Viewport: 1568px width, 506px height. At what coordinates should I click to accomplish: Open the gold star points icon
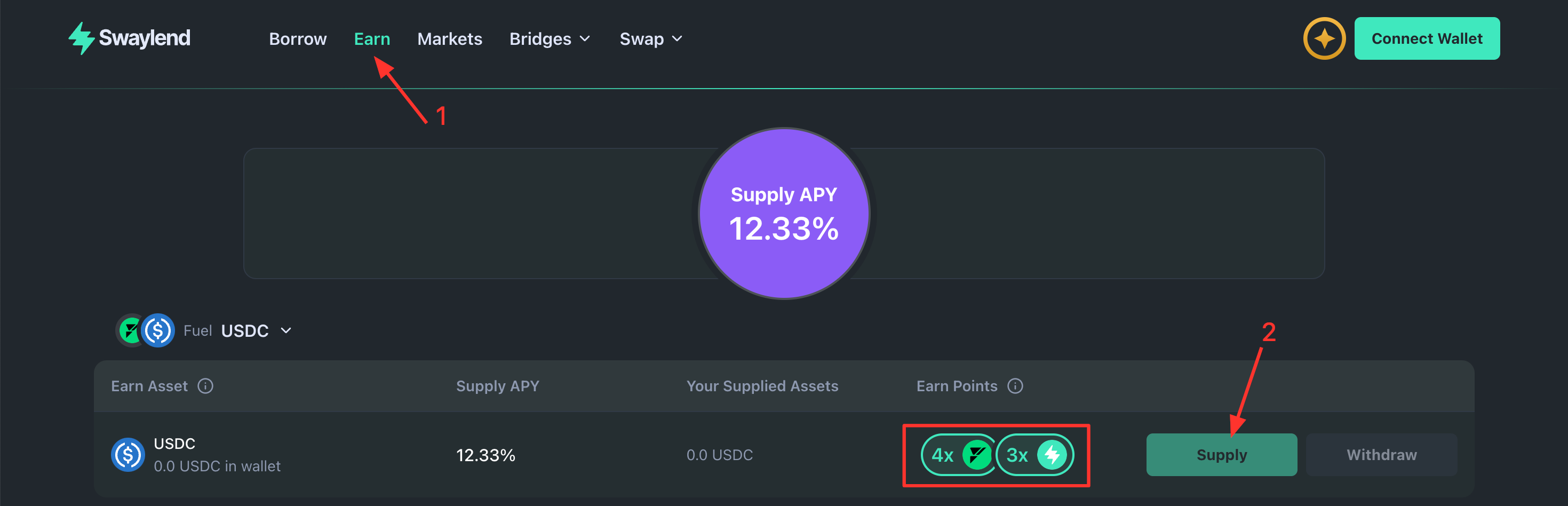pyautogui.click(x=1324, y=38)
